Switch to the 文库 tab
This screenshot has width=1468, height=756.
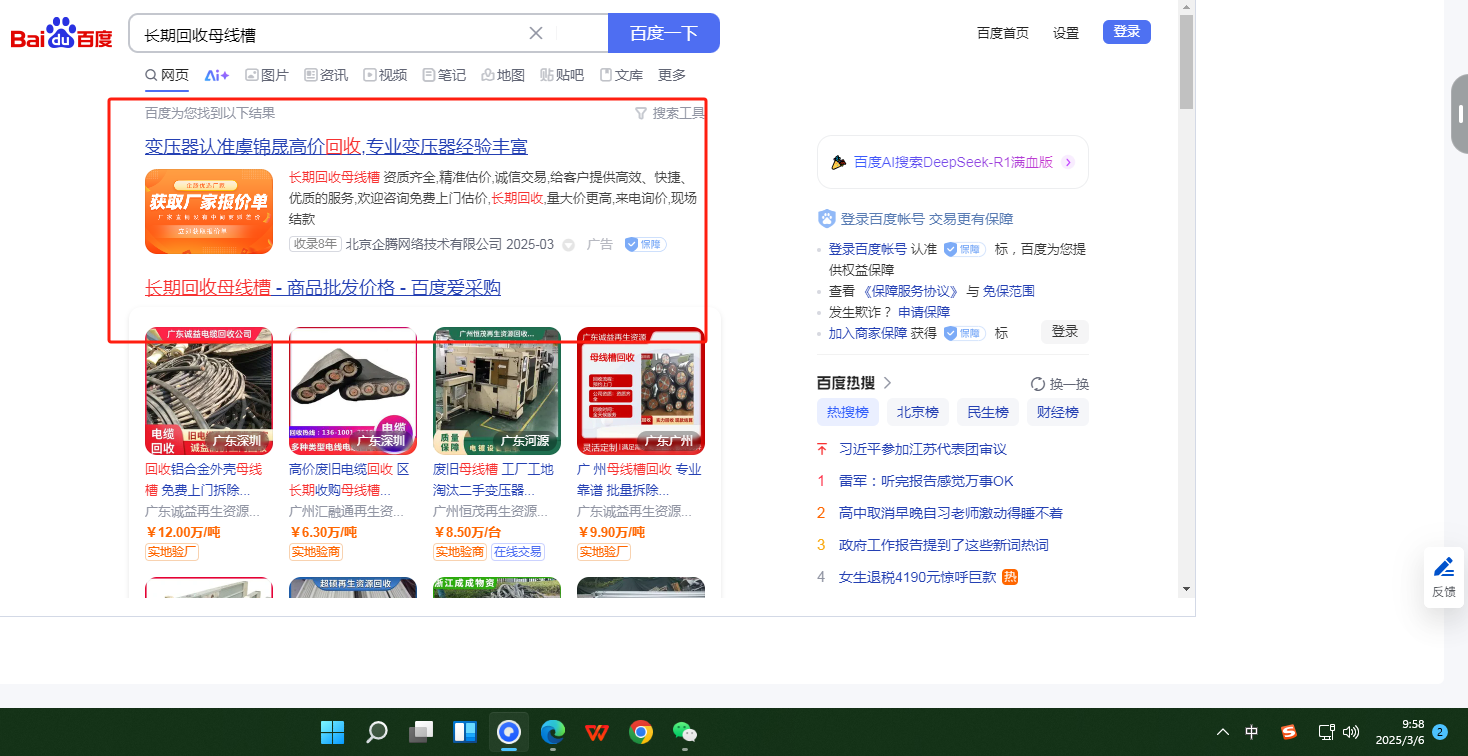(x=621, y=75)
